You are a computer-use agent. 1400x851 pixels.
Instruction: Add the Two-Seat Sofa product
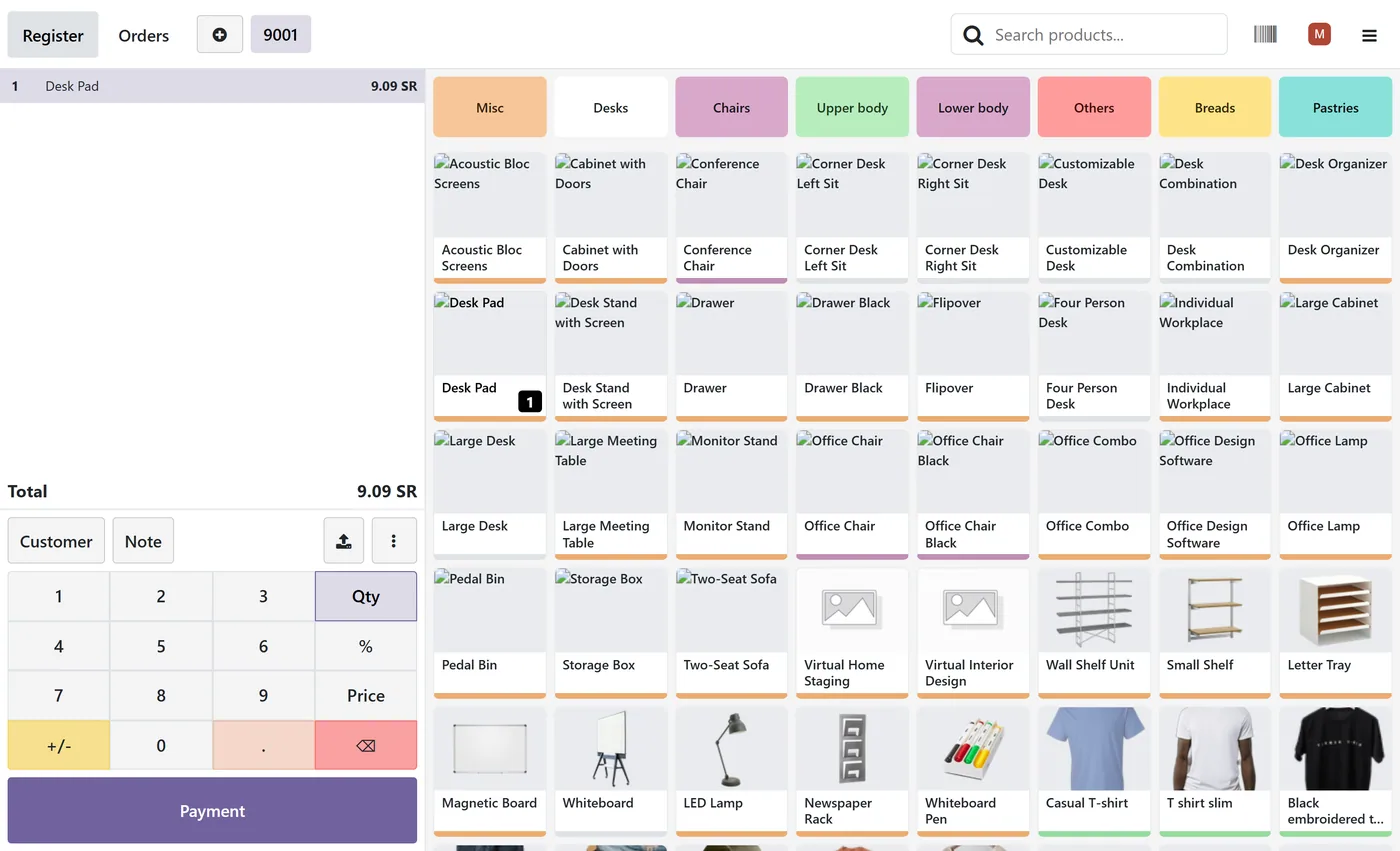(732, 633)
